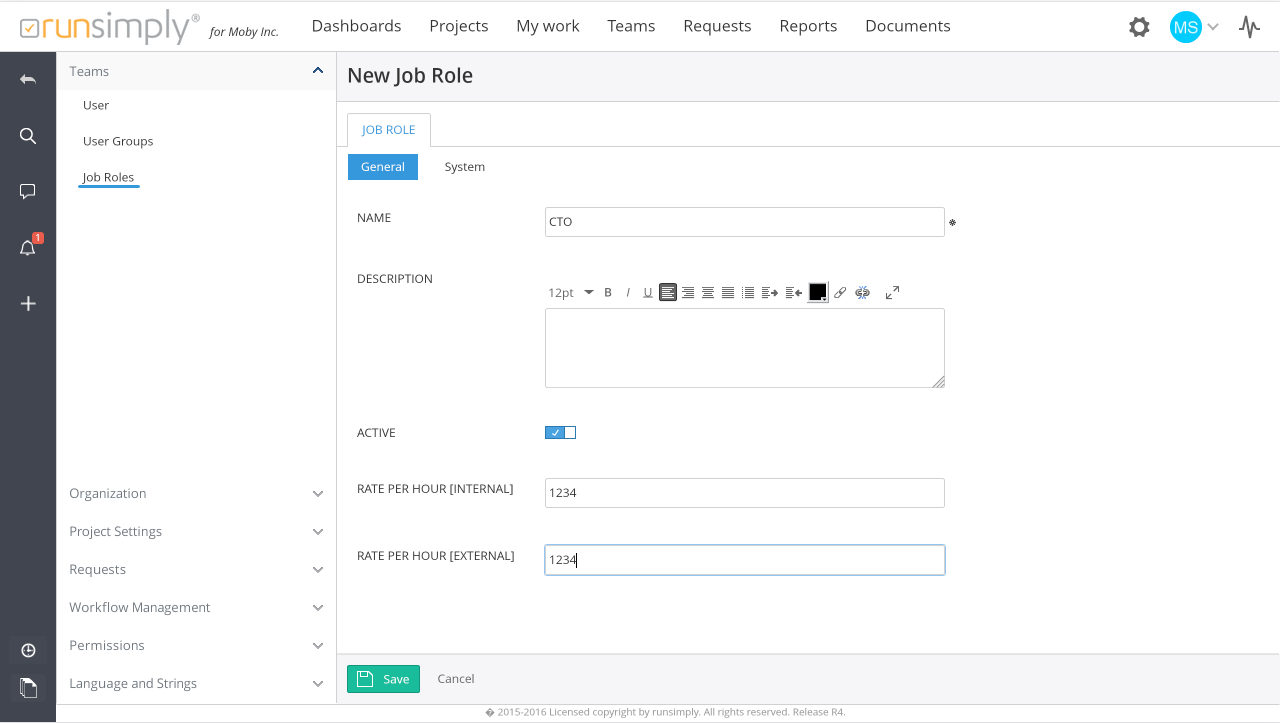The image size is (1280, 723).
Task: Expand the Permissions section
Action: click(196, 646)
